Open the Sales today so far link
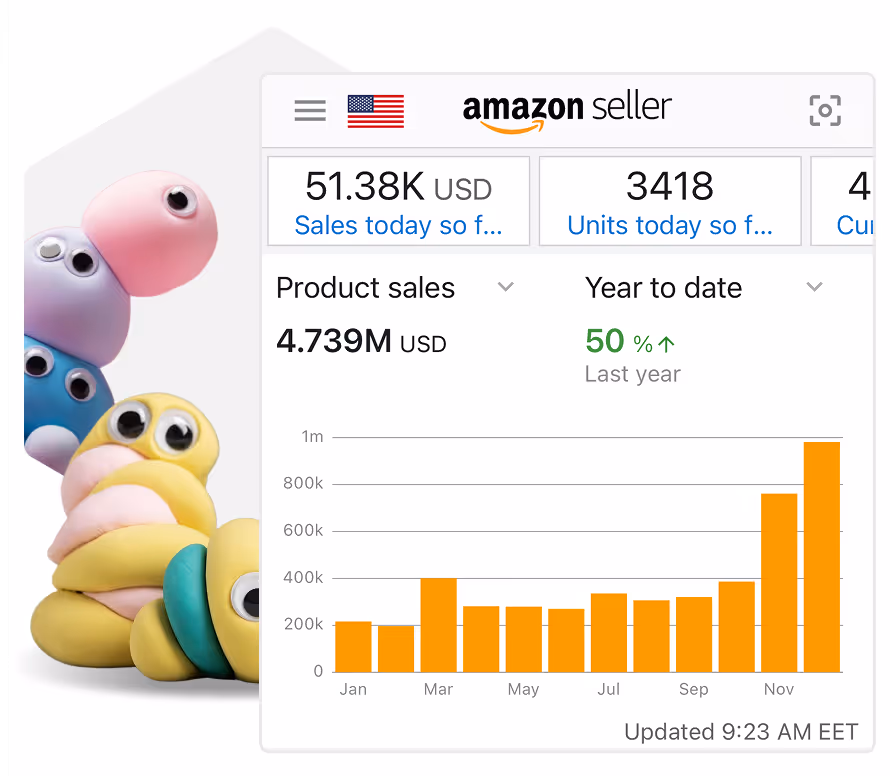890x776 pixels. [398, 226]
